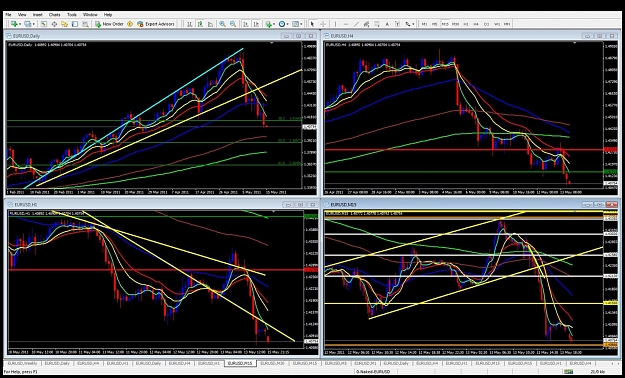Set timeframe to M5
Viewport: 625px width, 378px height.
coord(434,24)
